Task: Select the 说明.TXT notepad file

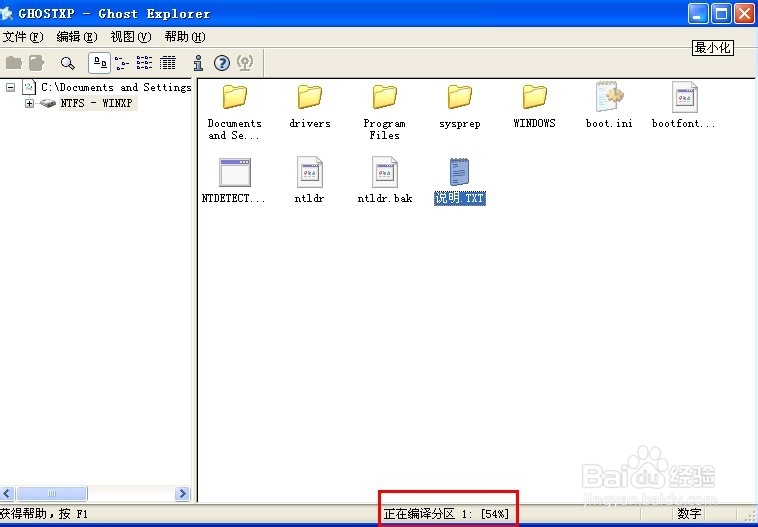Action: coord(460,181)
